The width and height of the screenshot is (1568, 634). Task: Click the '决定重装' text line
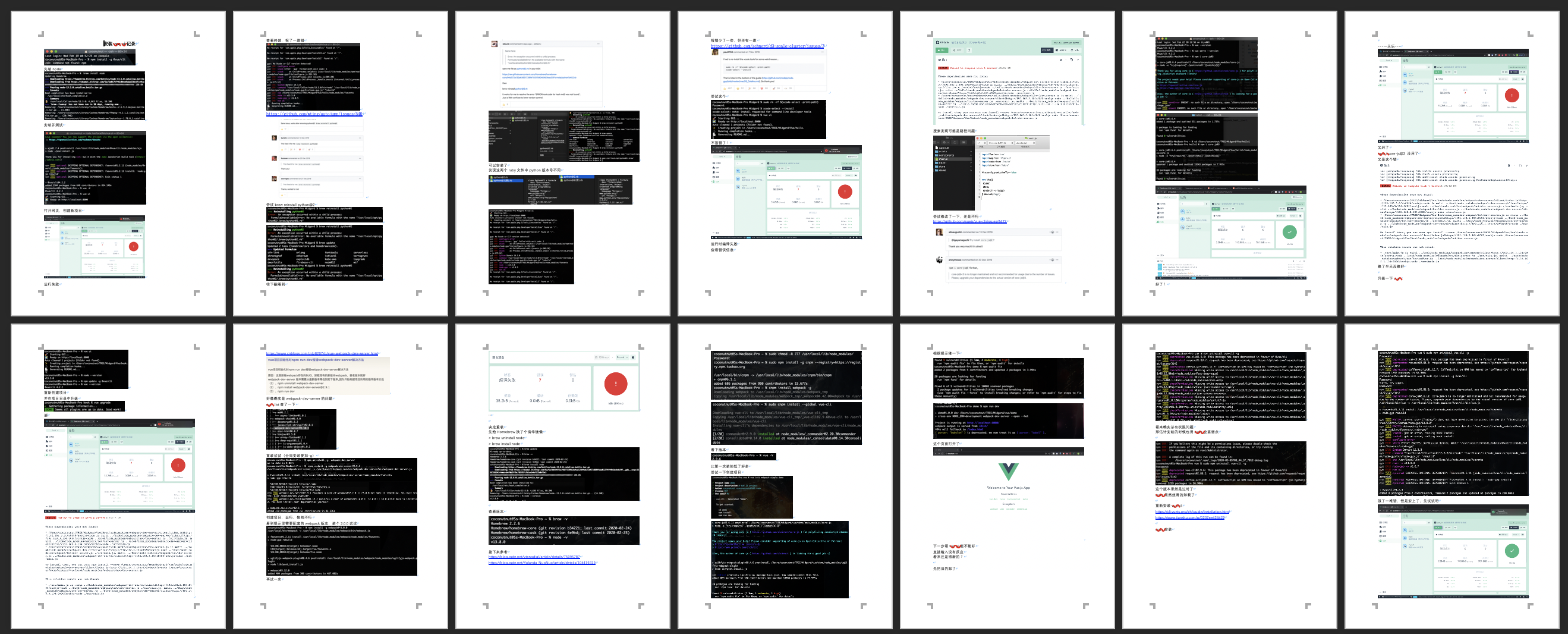(x=496, y=427)
